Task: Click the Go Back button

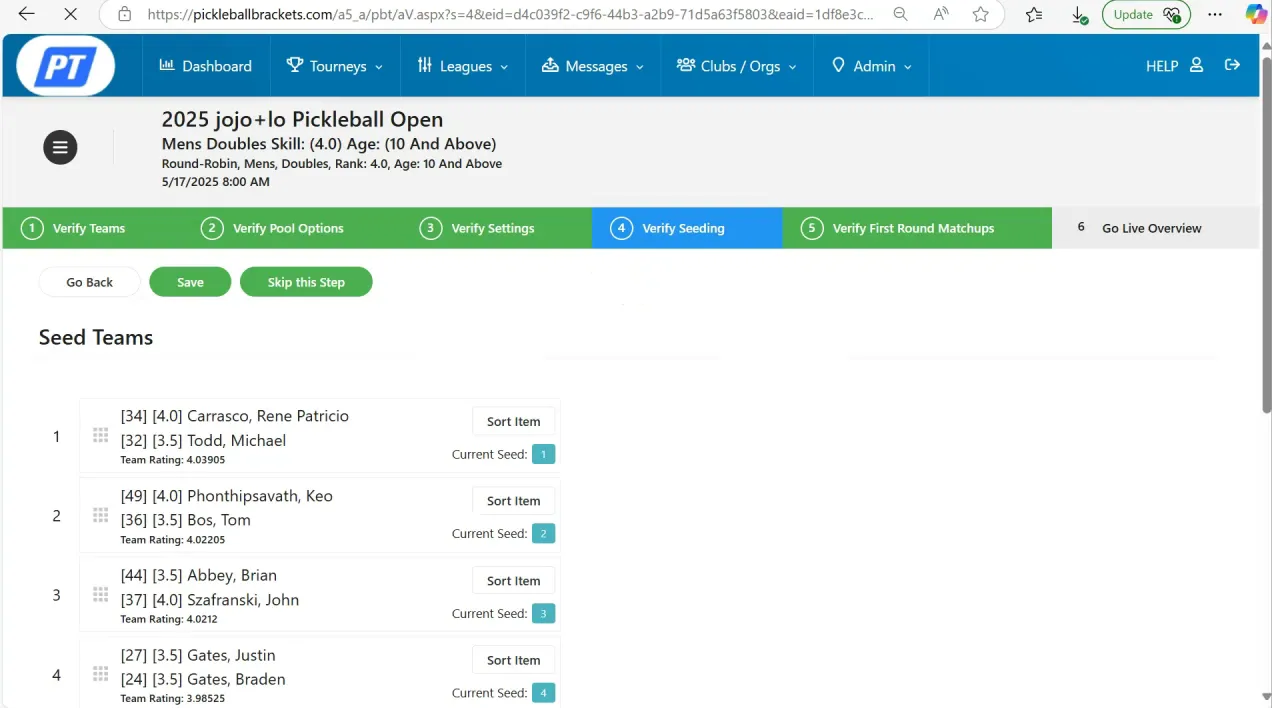Action: click(90, 282)
